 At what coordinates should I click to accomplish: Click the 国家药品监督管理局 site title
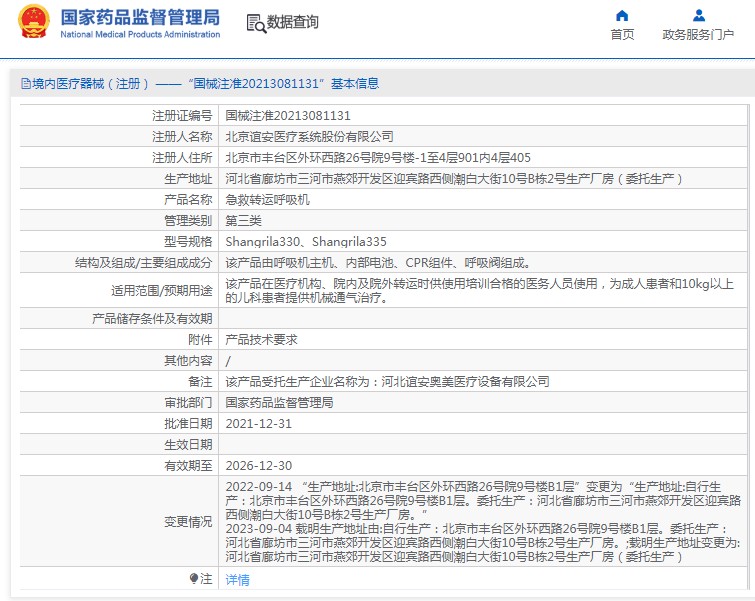pos(140,17)
